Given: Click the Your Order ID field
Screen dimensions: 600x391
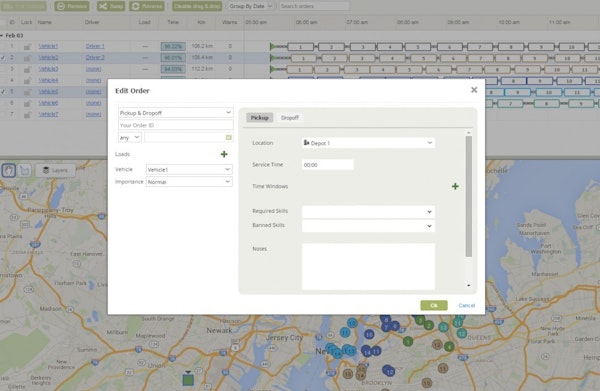Looking at the screenshot, I should point(175,125).
